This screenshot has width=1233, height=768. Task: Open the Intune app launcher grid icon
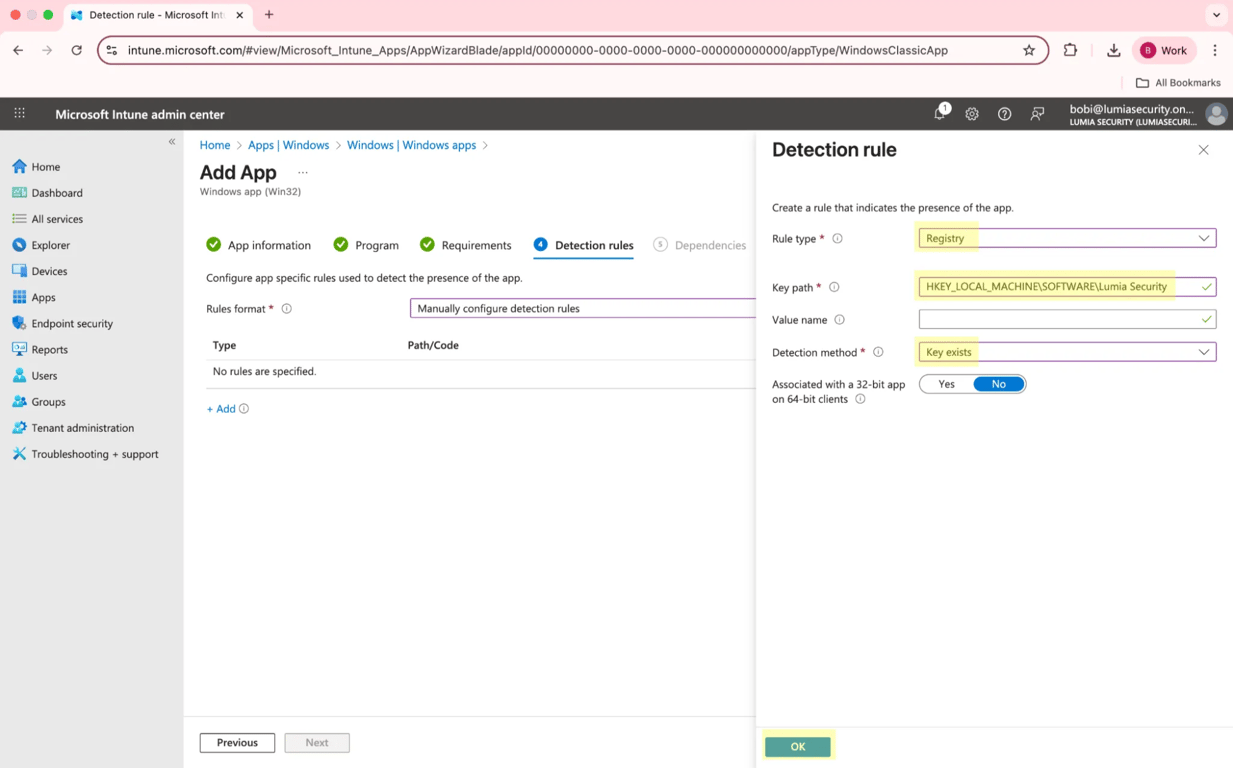pos(19,114)
